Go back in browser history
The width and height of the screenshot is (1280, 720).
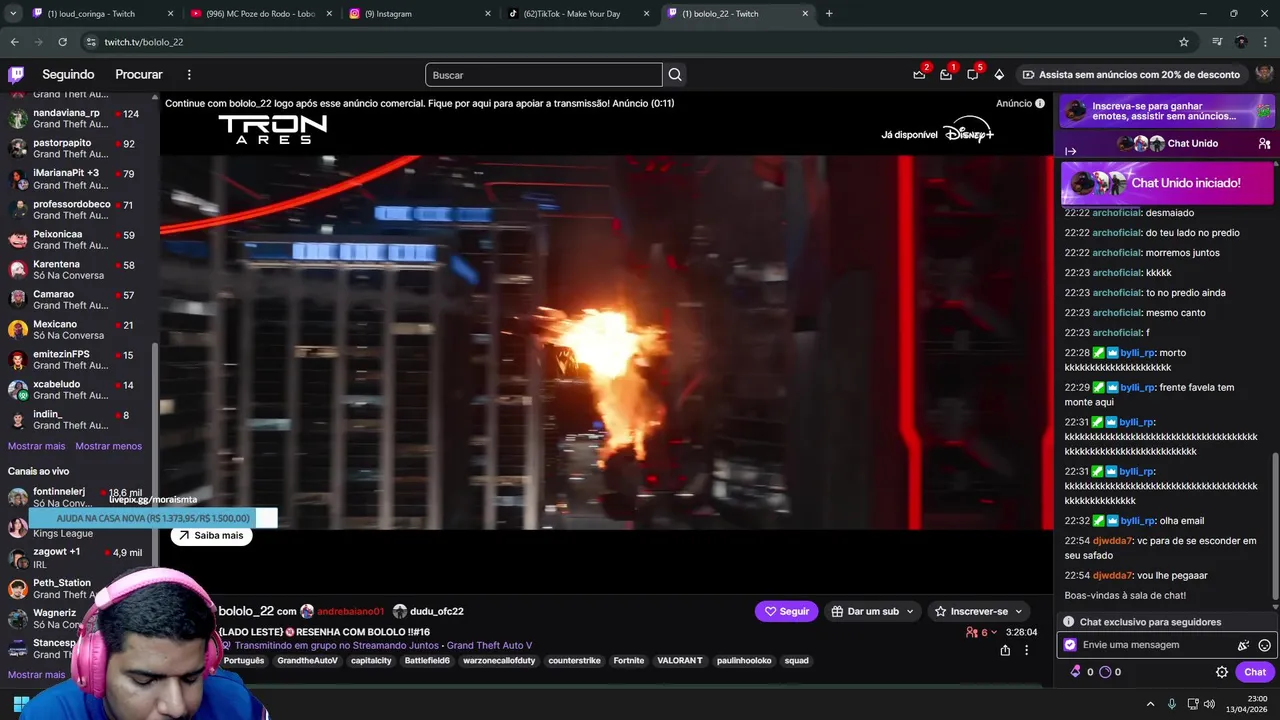(14, 42)
